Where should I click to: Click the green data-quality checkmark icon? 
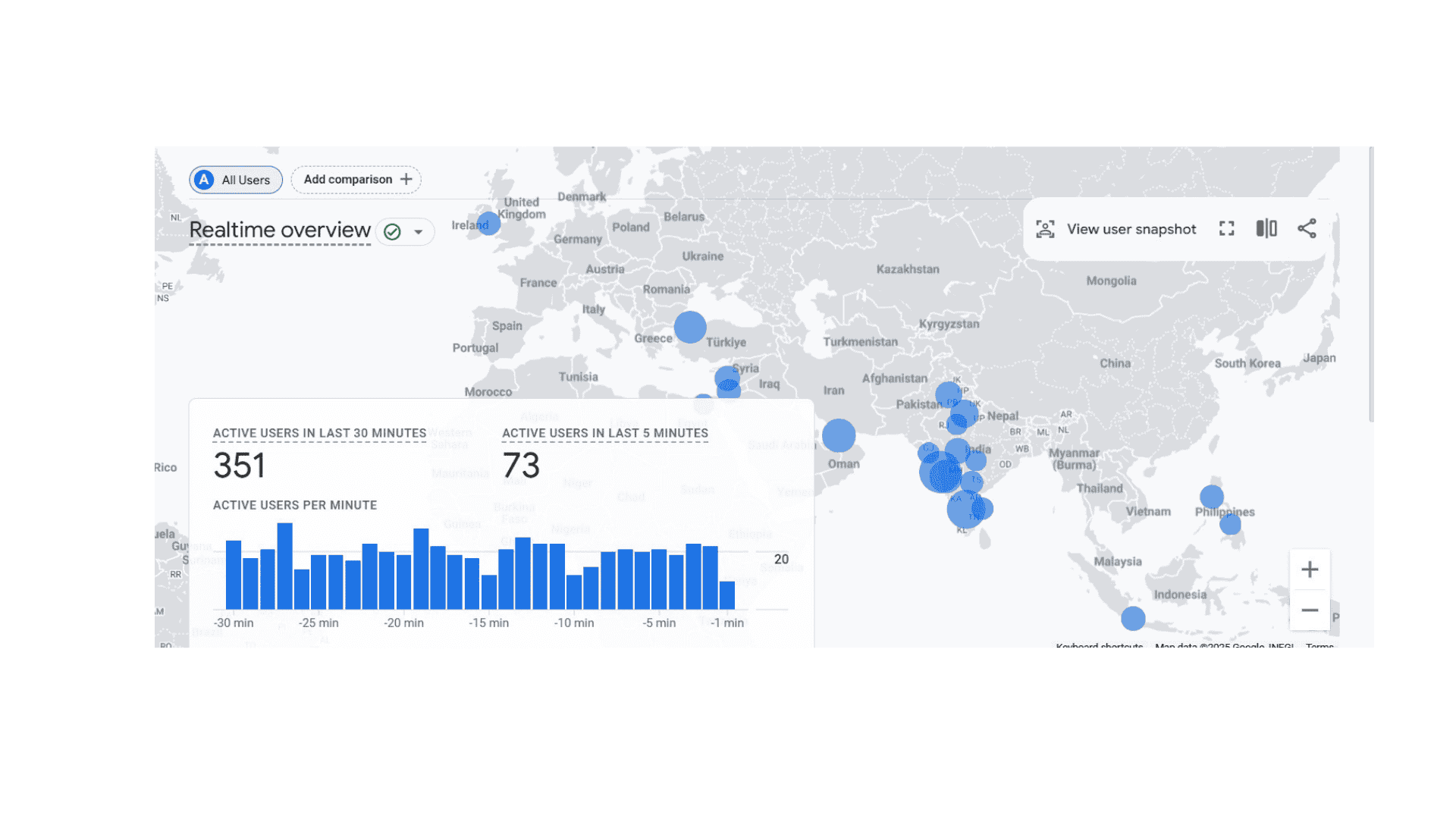click(391, 231)
